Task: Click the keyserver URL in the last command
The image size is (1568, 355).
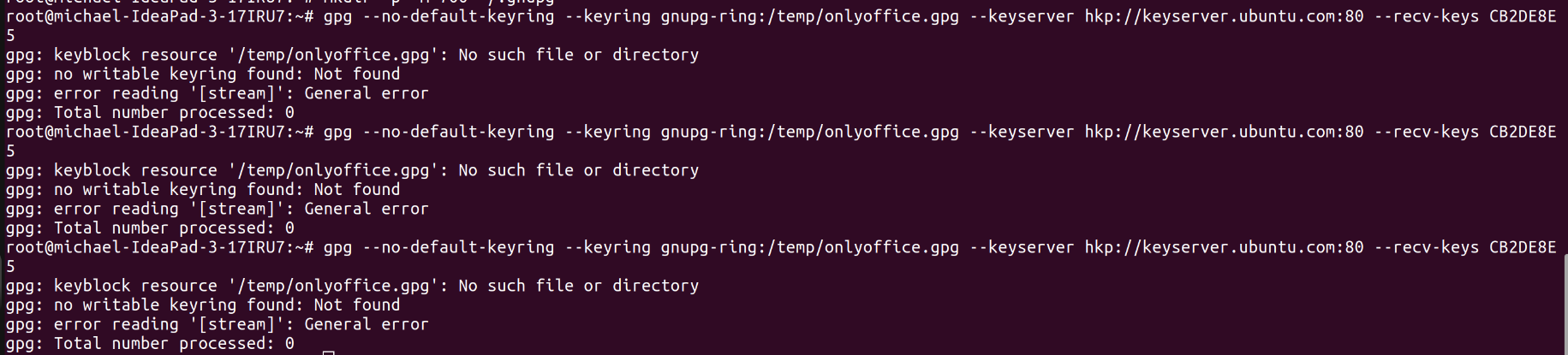Action: coord(1224,247)
